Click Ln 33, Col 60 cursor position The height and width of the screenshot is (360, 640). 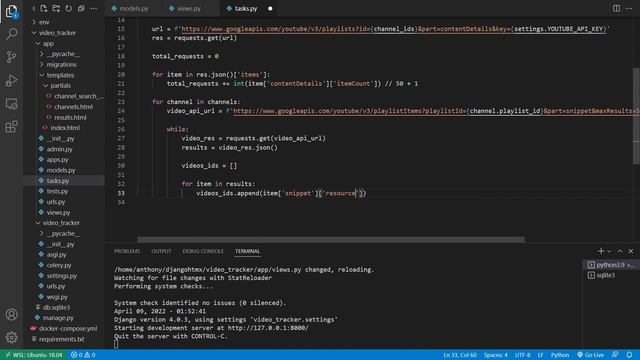coord(460,355)
